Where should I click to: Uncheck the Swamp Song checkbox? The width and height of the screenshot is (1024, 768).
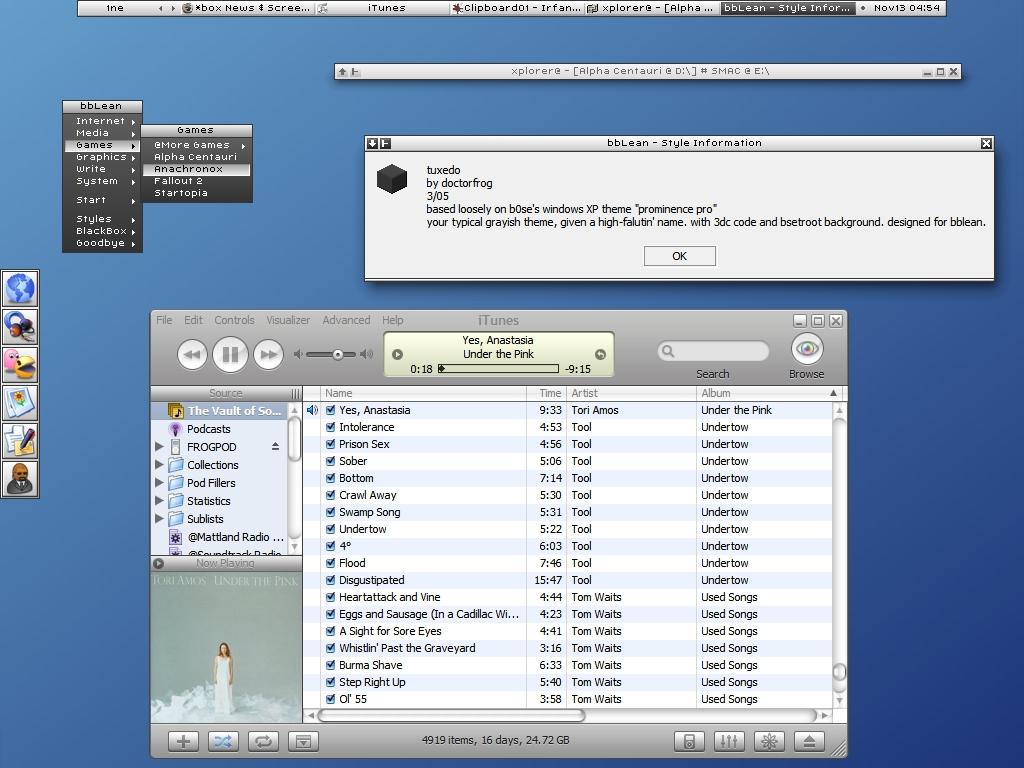click(330, 512)
